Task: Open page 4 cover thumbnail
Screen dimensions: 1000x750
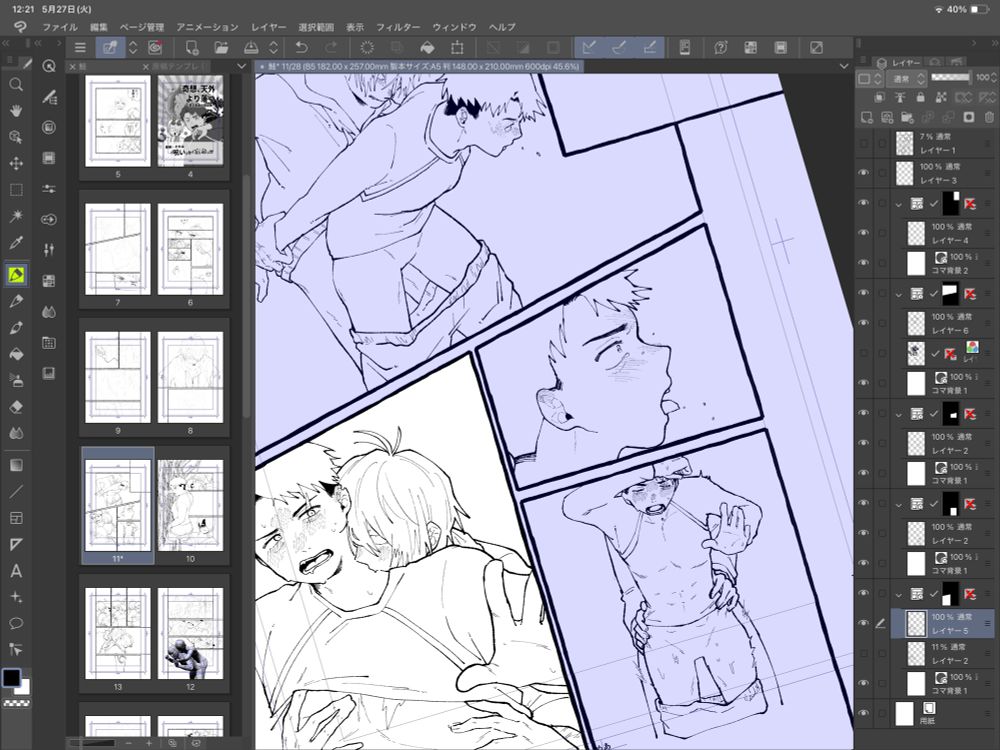Action: click(x=190, y=121)
